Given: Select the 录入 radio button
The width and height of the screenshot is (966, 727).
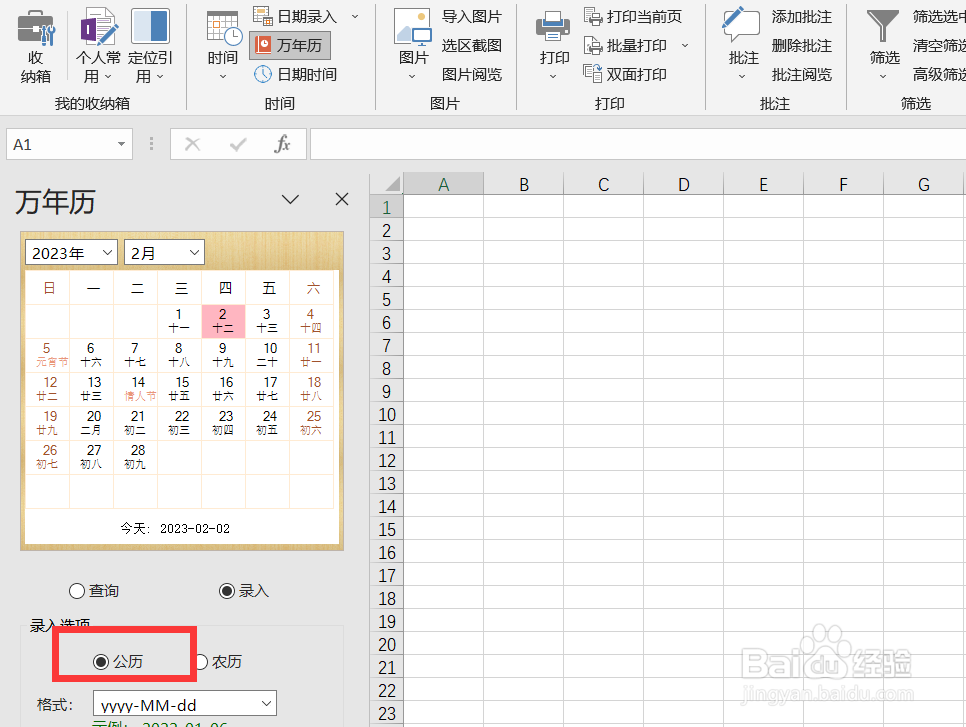Looking at the screenshot, I should coord(227,591).
